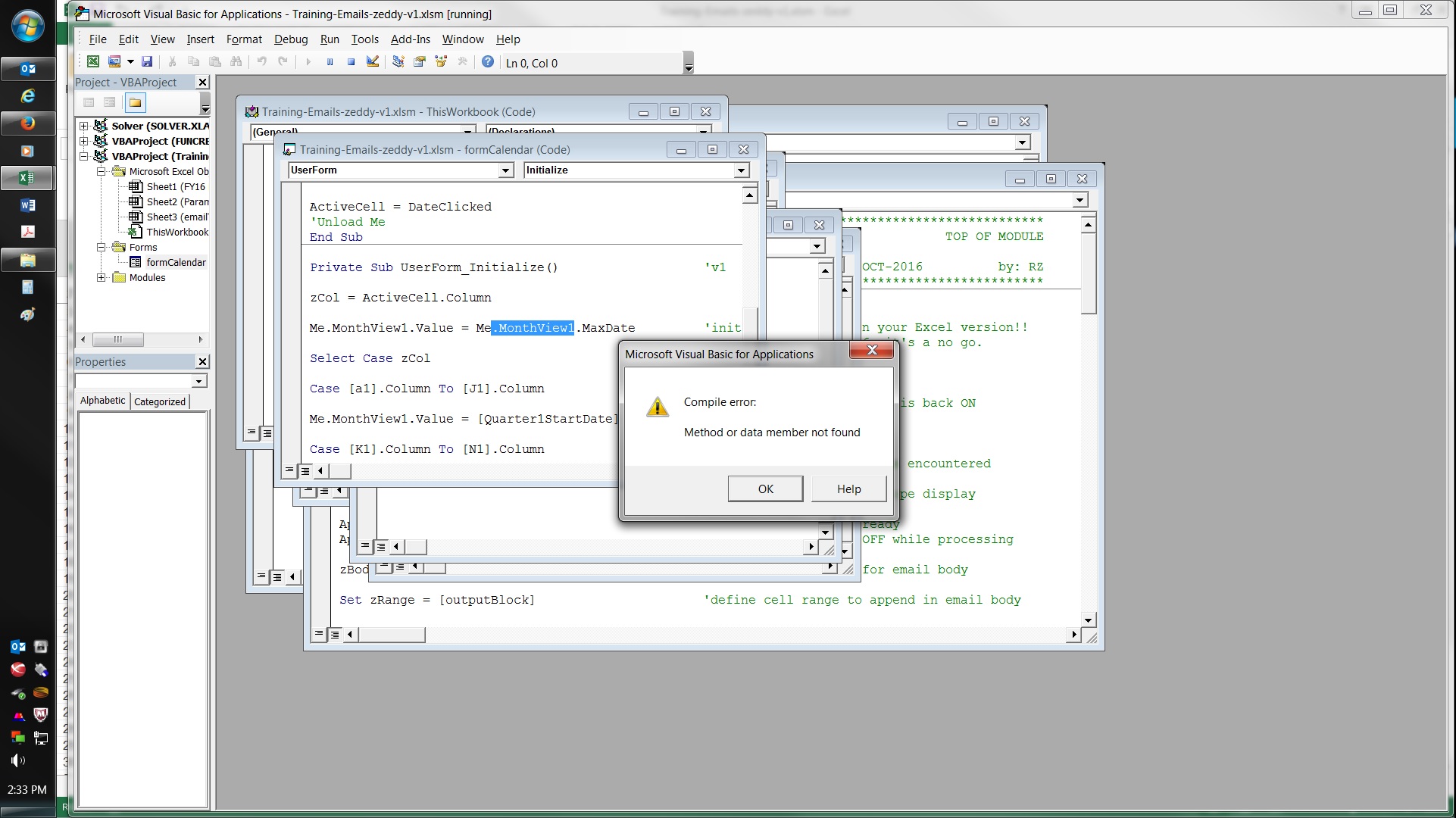Click OK in the compile error dialog
1456x818 pixels.
[765, 489]
